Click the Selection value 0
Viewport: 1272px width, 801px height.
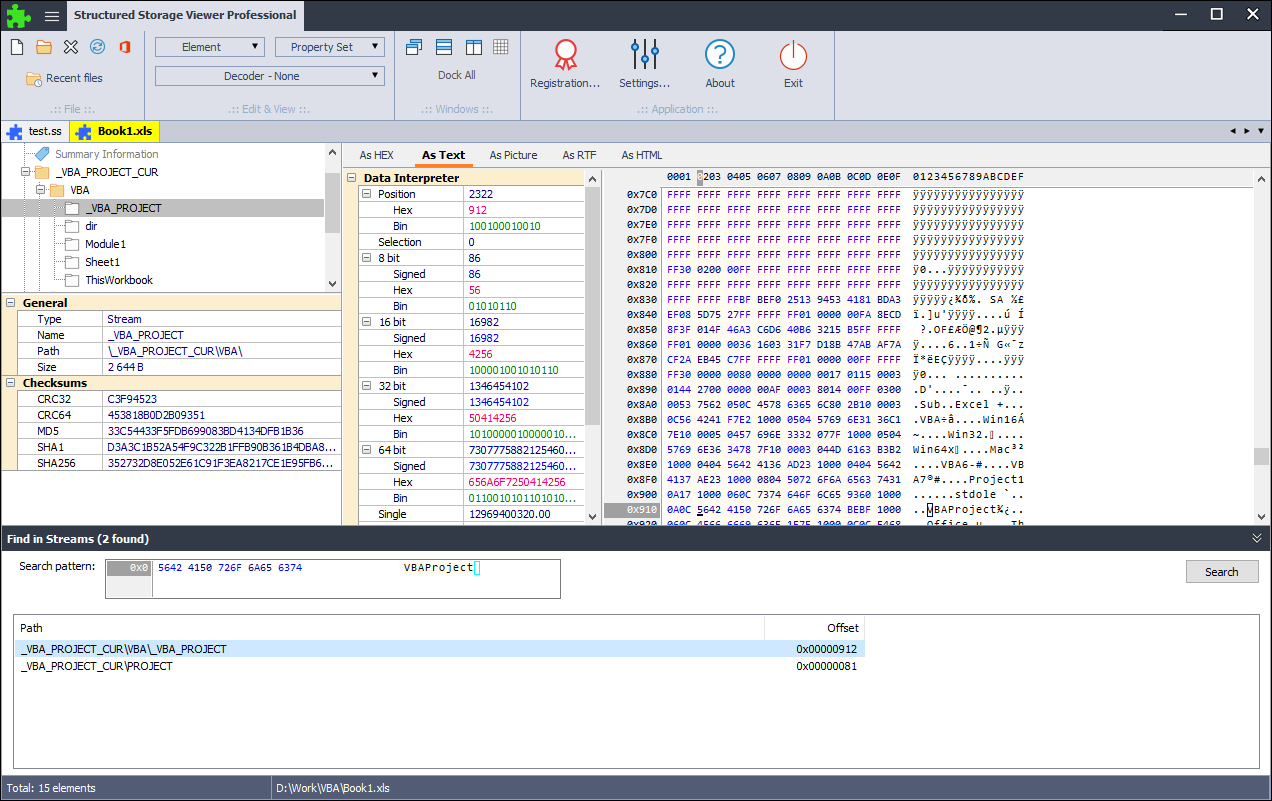click(x=472, y=242)
